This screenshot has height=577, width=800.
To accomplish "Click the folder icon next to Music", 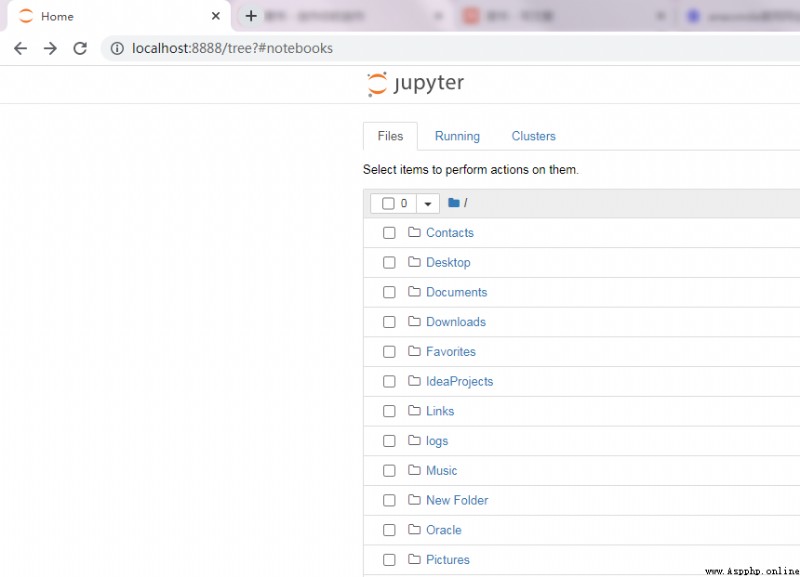I will click(414, 470).
